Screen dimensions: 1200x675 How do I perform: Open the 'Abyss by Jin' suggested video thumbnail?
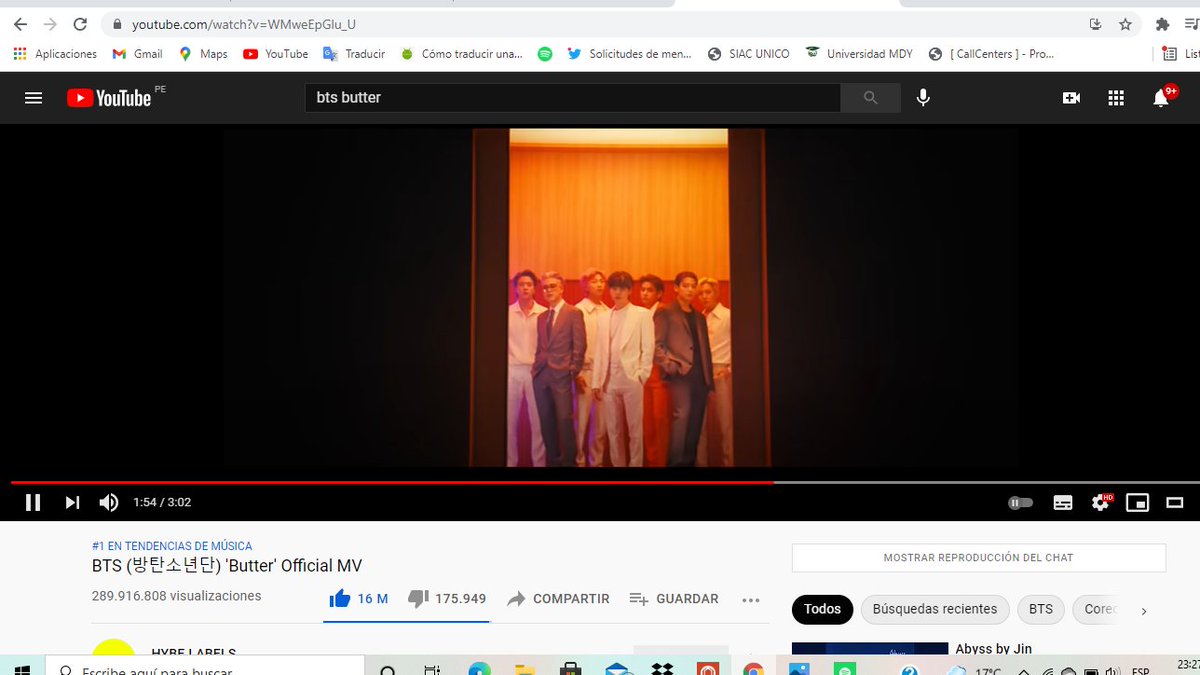[870, 648]
